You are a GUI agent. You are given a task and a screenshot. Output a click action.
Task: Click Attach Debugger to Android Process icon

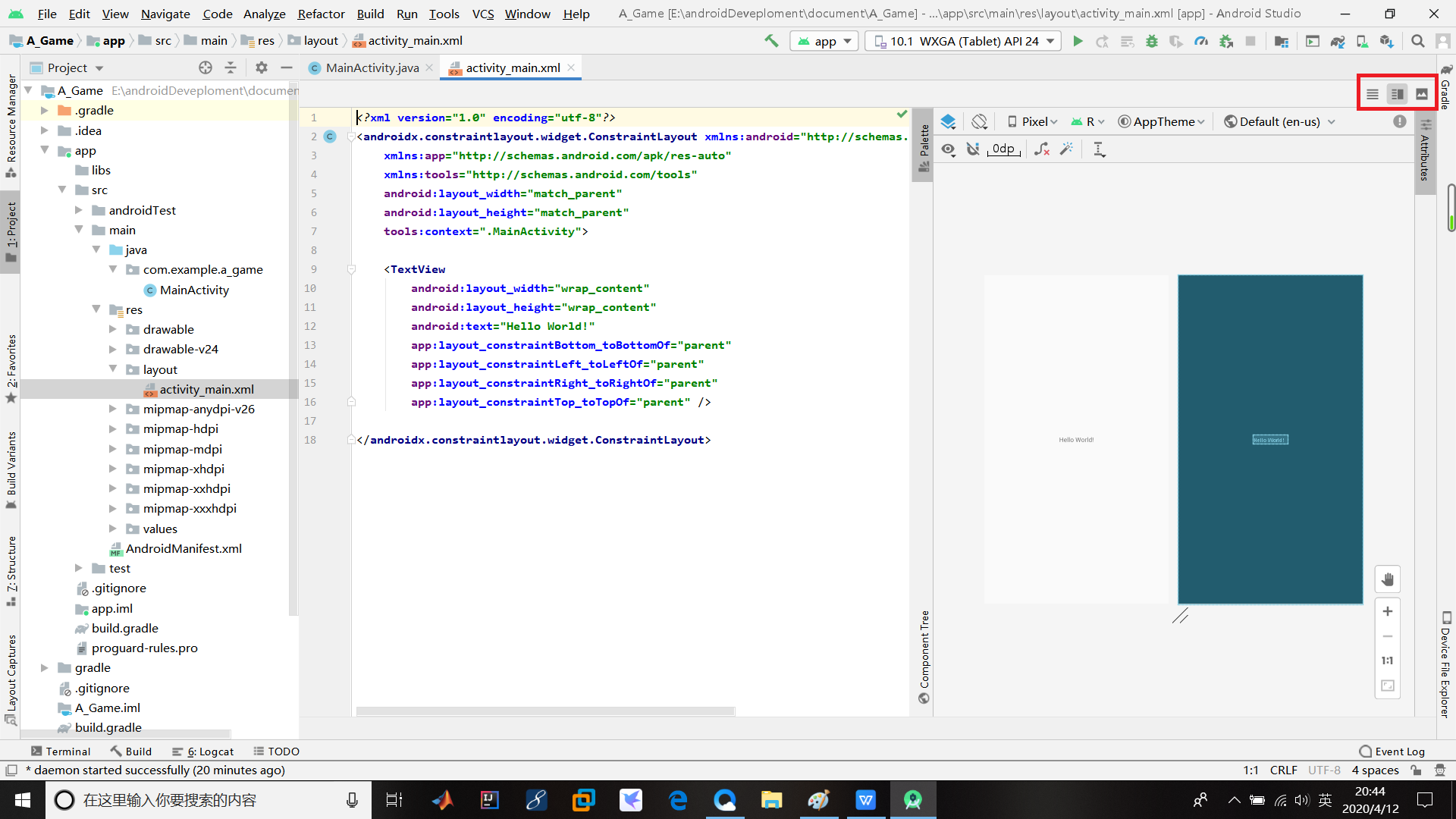(x=1226, y=41)
